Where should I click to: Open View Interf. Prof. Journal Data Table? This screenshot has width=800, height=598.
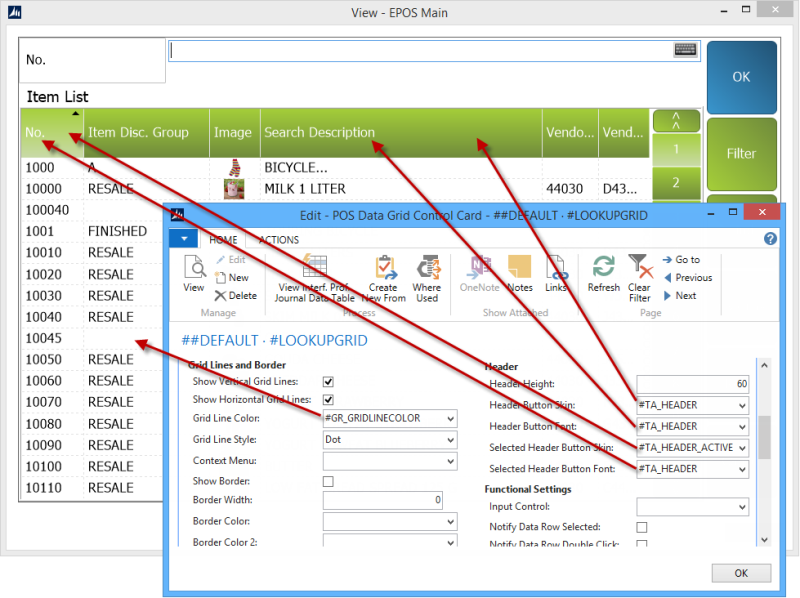(x=314, y=279)
